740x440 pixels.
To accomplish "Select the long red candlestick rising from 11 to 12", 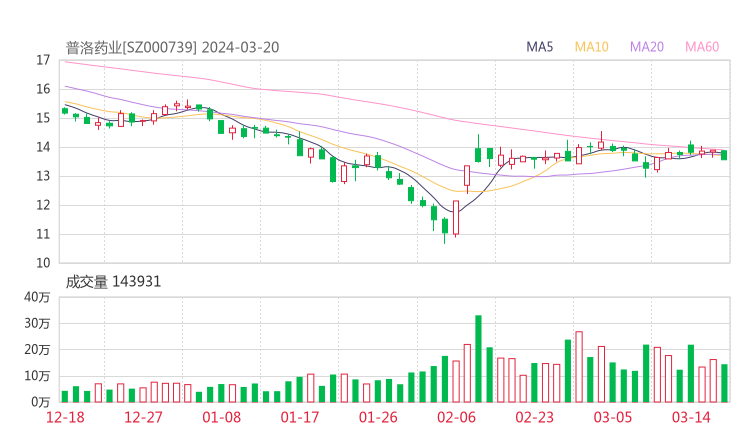I will 456,218.
